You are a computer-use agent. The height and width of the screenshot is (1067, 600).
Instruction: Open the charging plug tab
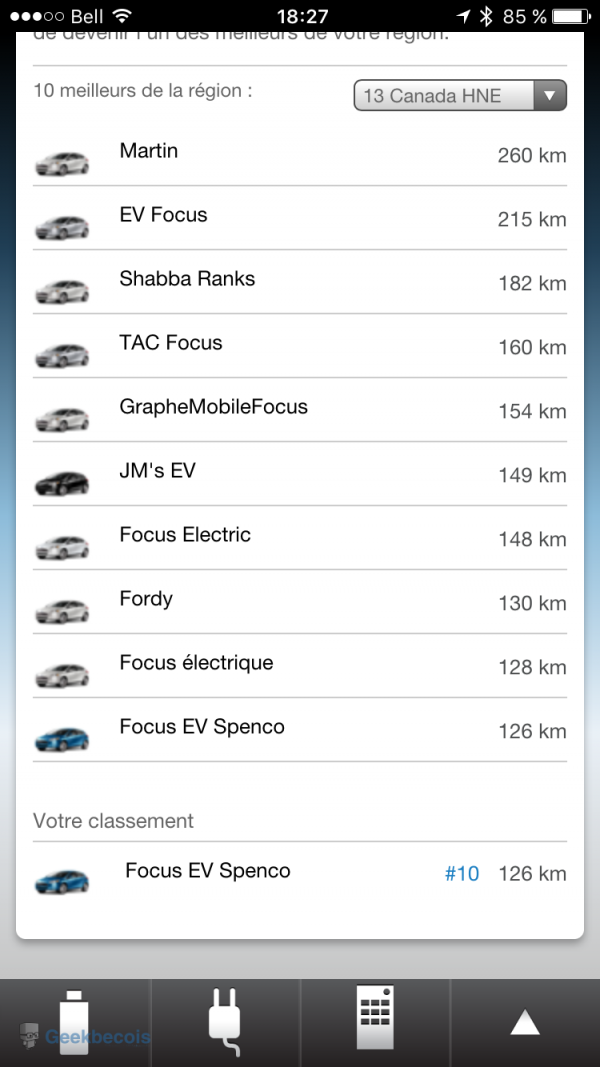[225, 1022]
